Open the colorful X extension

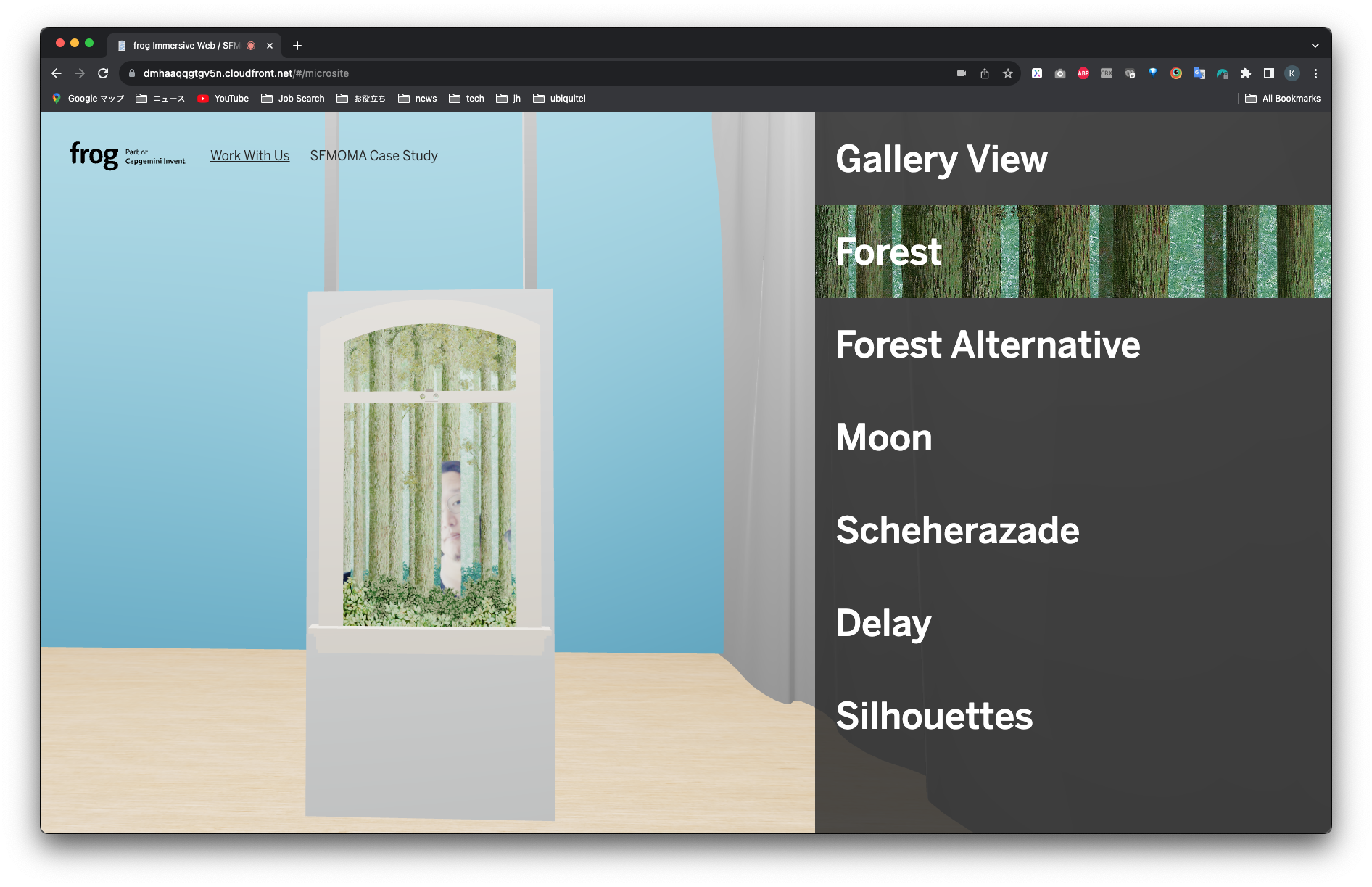(1037, 73)
